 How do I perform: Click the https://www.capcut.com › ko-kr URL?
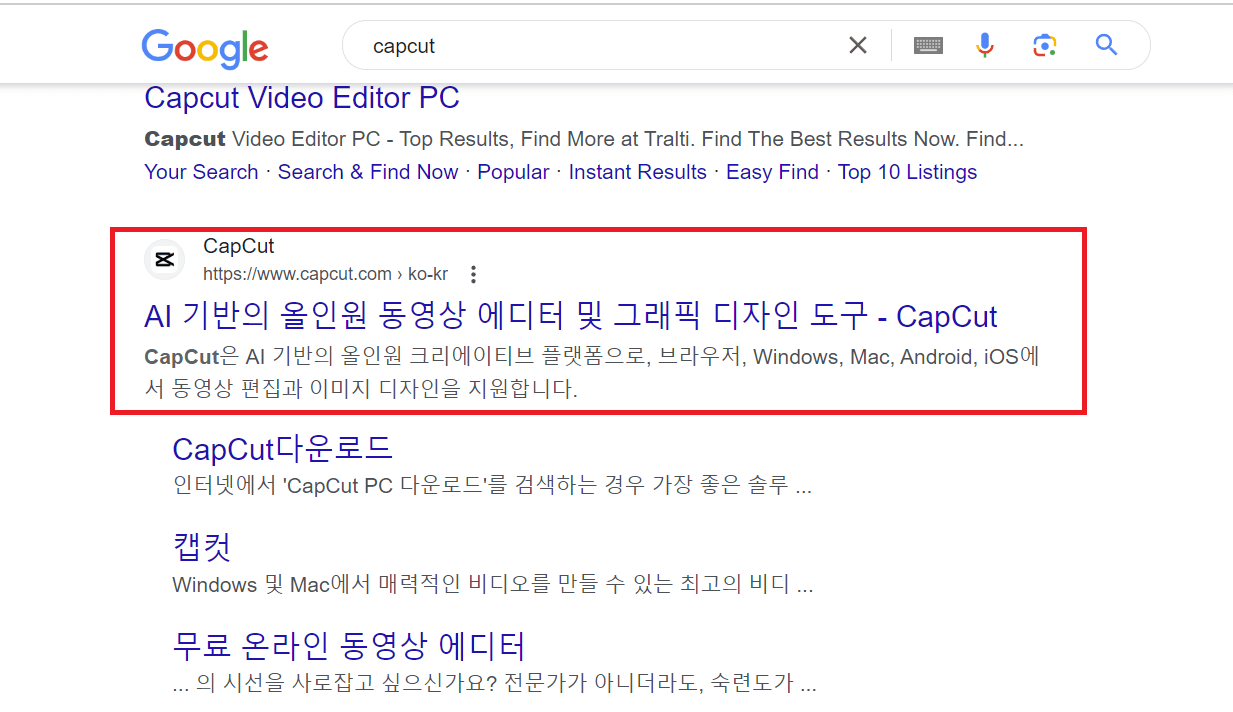(325, 274)
